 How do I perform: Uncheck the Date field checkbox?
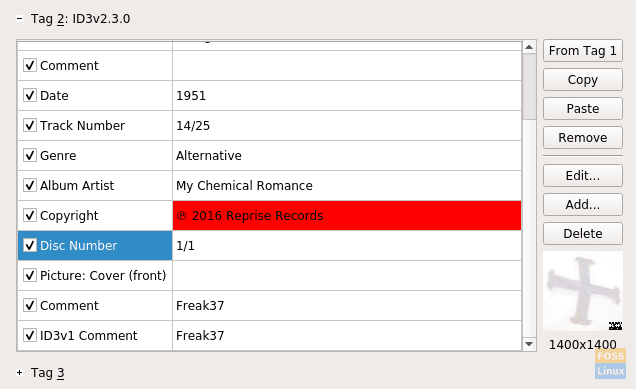coord(30,95)
